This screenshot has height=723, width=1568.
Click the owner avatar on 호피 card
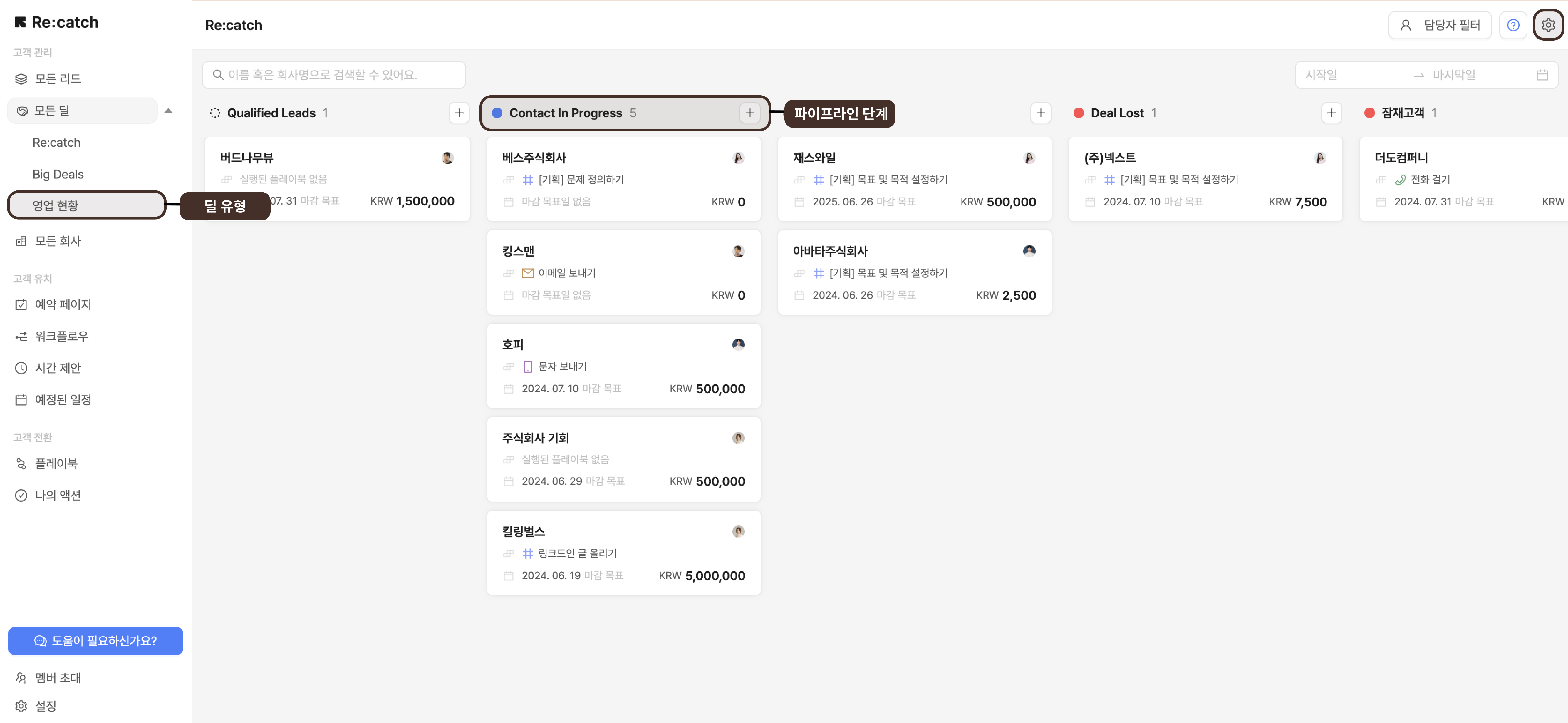coord(738,344)
